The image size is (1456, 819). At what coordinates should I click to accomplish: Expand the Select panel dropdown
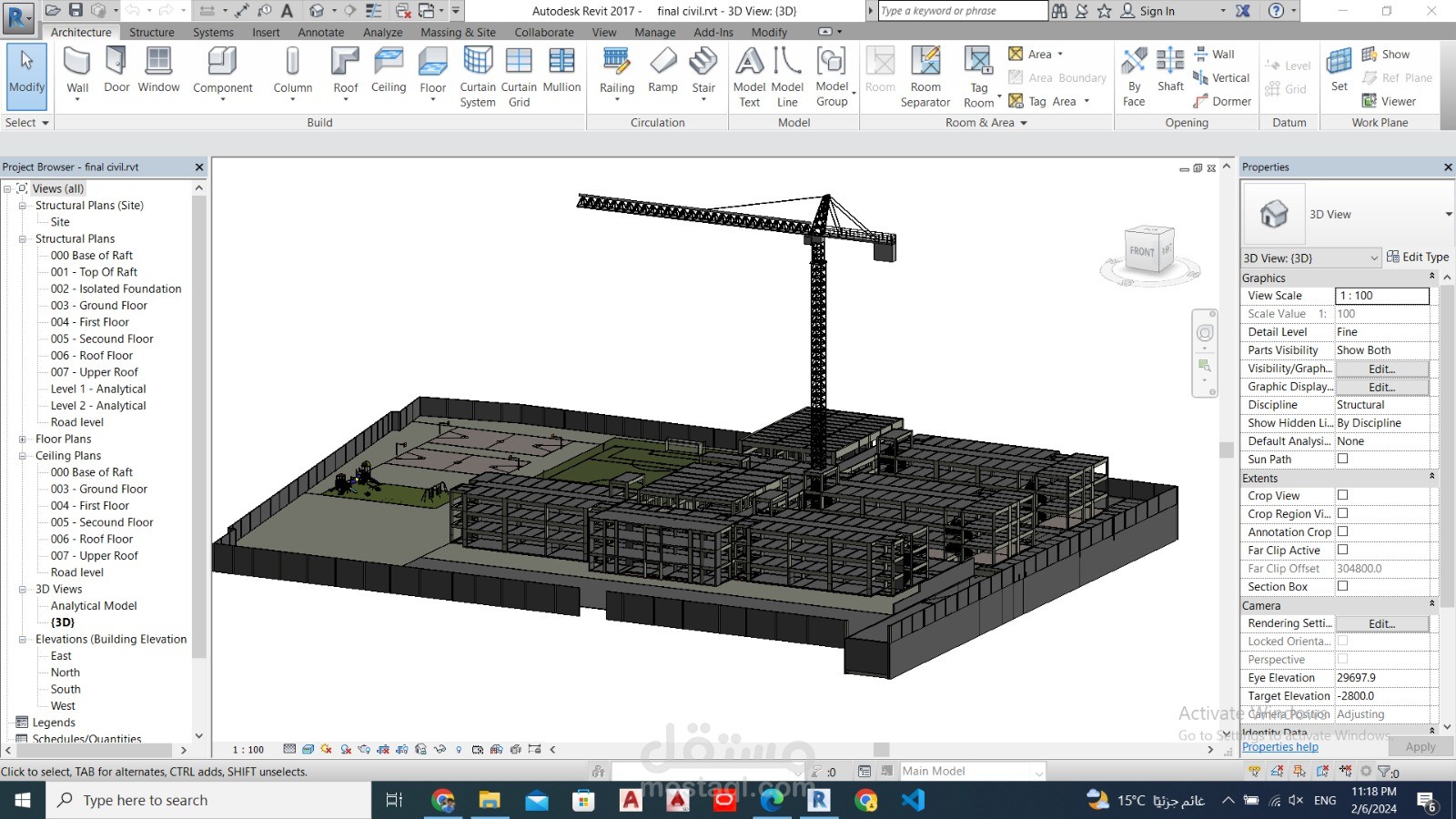pos(26,122)
